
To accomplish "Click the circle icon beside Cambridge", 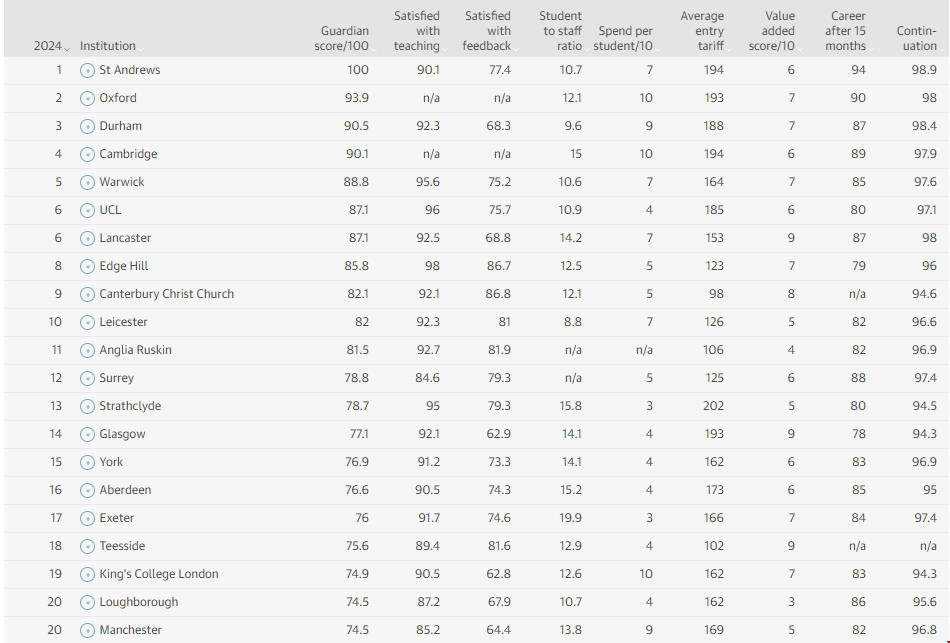I will 87,154.
